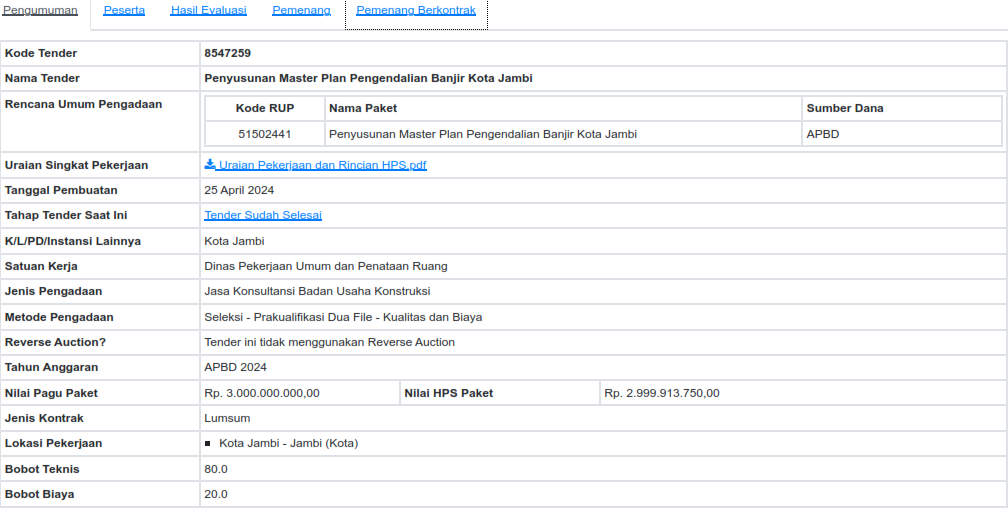Go to the Pemenang tab
Image resolution: width=1008 pixels, height=509 pixels.
[301, 10]
